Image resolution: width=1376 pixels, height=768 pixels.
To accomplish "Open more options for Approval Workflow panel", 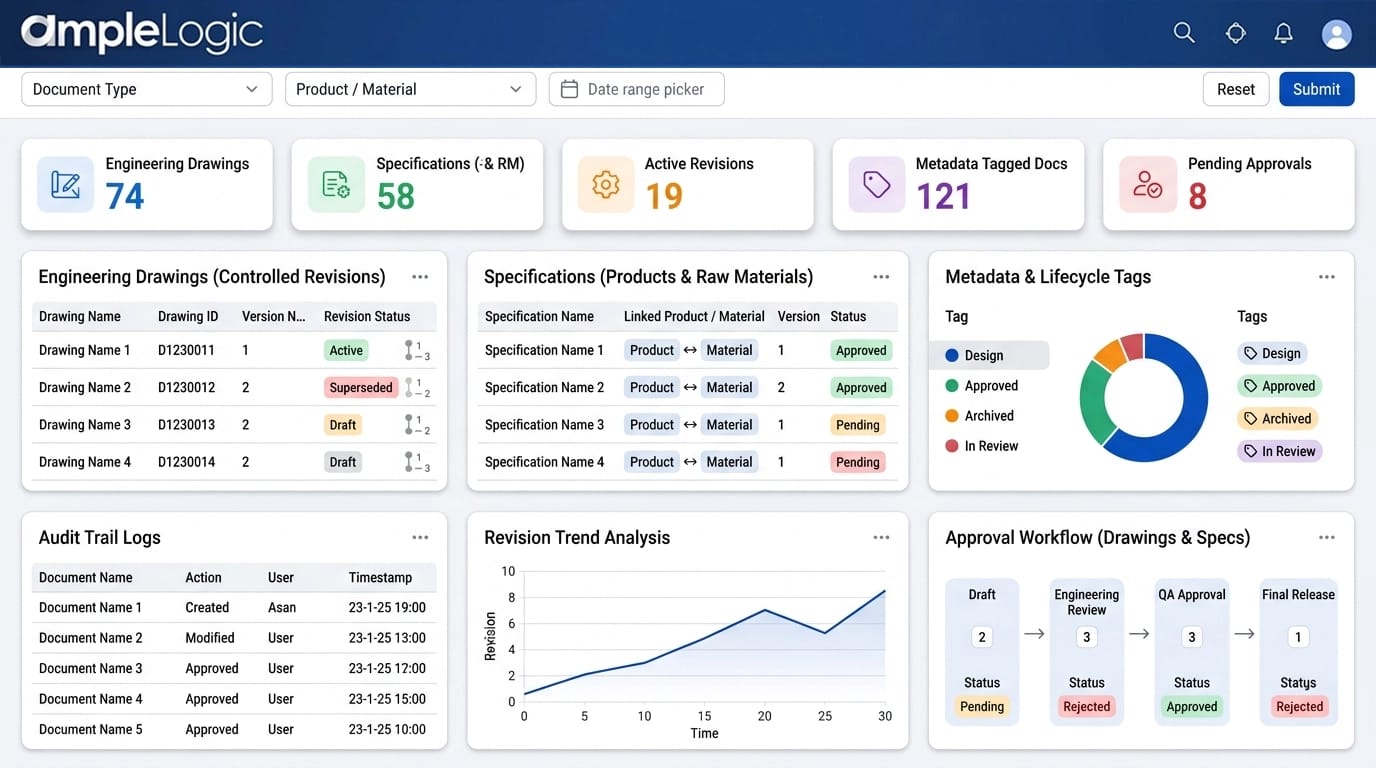I will pyautogui.click(x=1327, y=537).
